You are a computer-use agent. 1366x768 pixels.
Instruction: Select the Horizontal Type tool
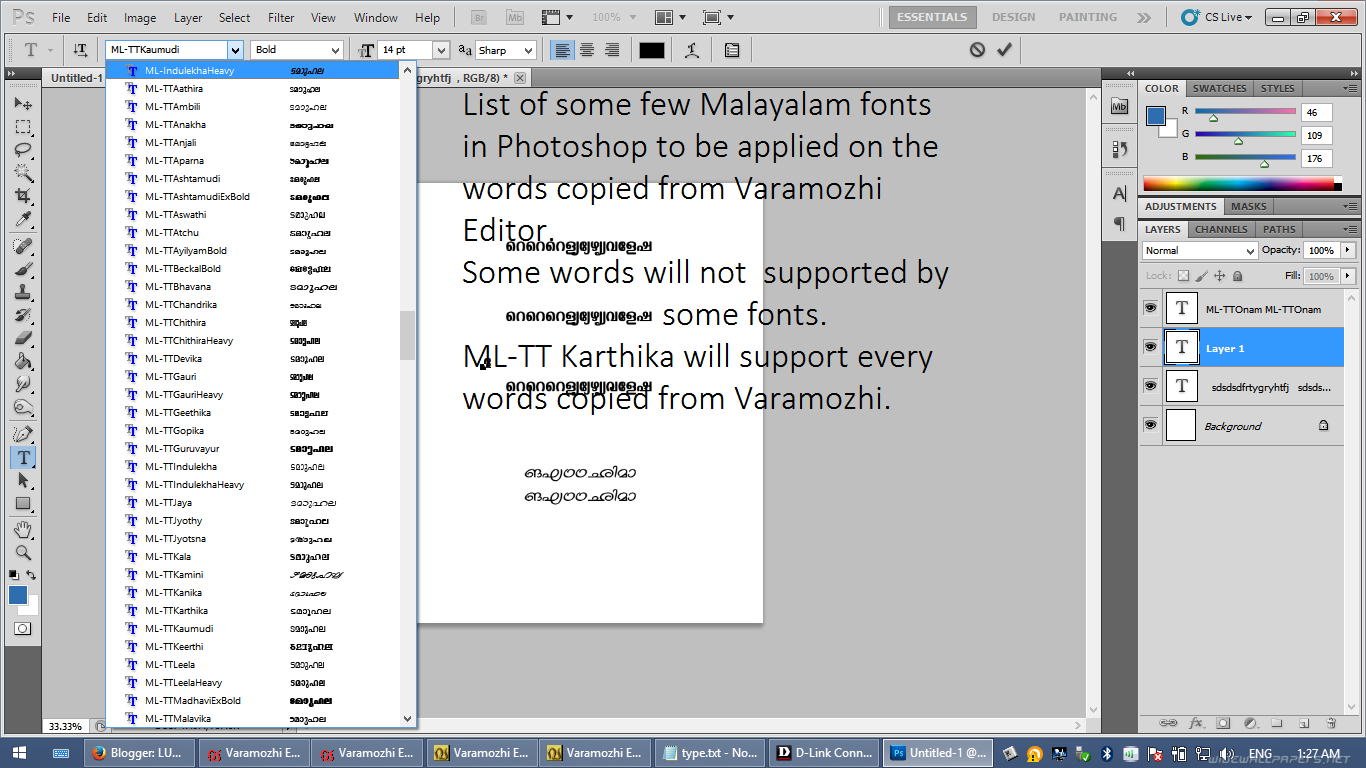coord(23,457)
